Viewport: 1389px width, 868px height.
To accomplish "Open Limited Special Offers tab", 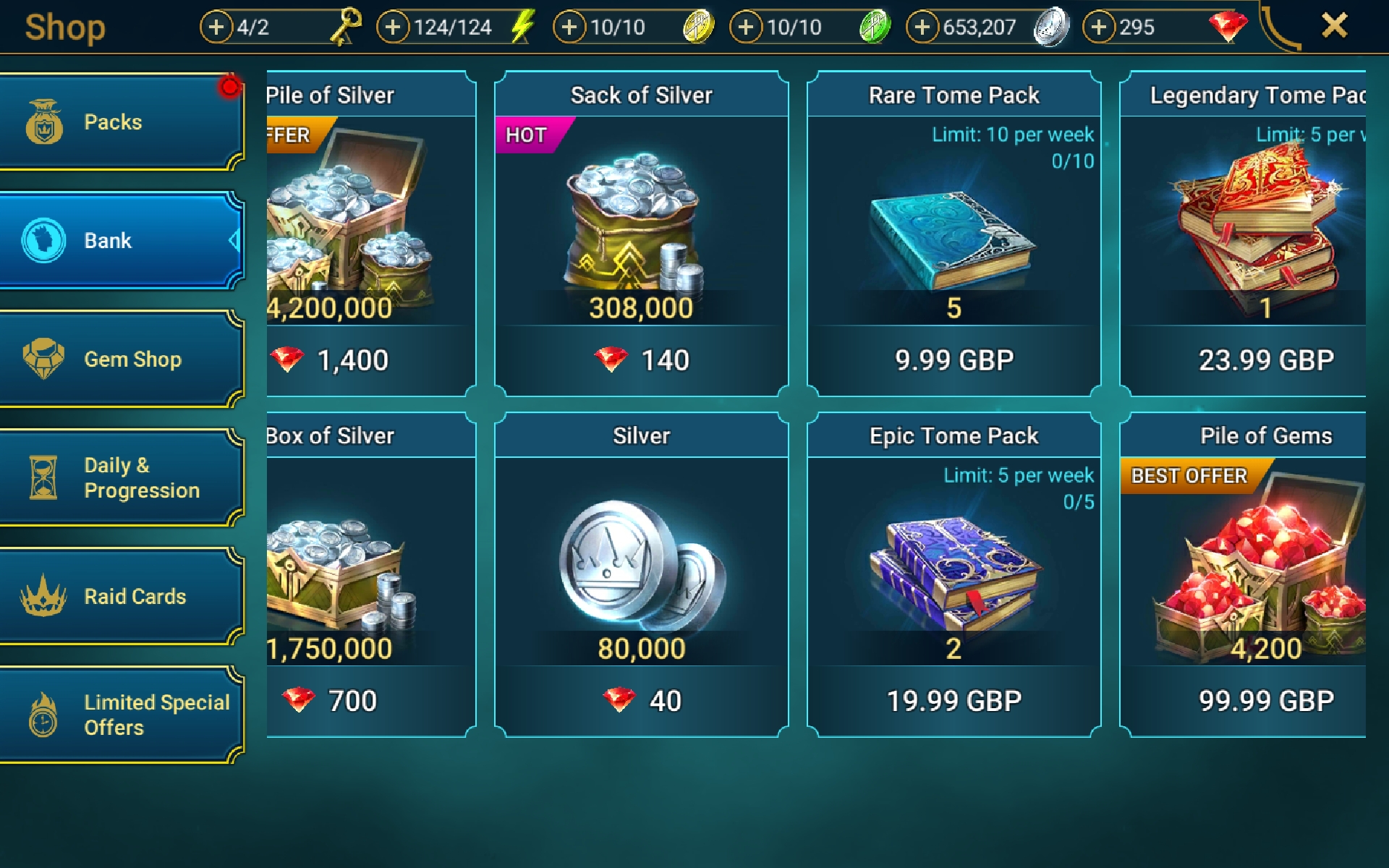I will point(122,715).
